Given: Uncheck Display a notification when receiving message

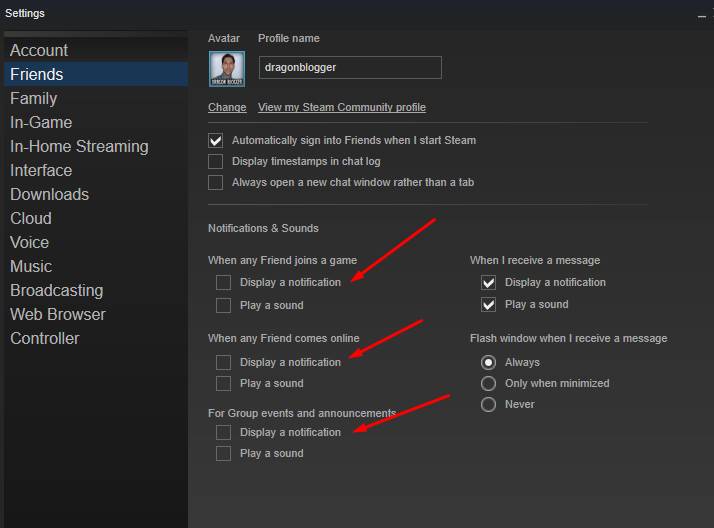Looking at the screenshot, I should point(488,282).
